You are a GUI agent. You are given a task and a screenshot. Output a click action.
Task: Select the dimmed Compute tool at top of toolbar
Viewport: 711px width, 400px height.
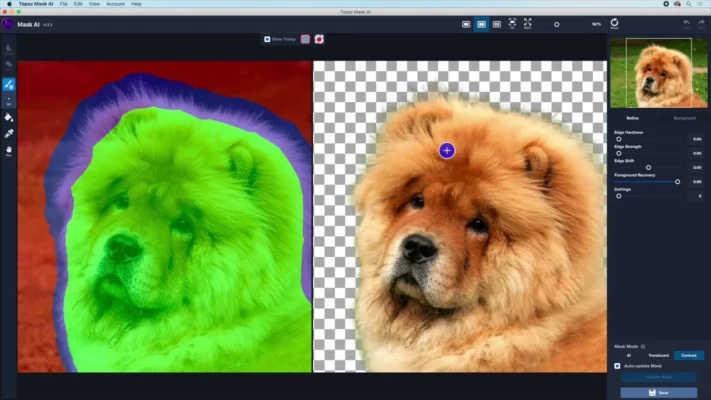click(9, 49)
